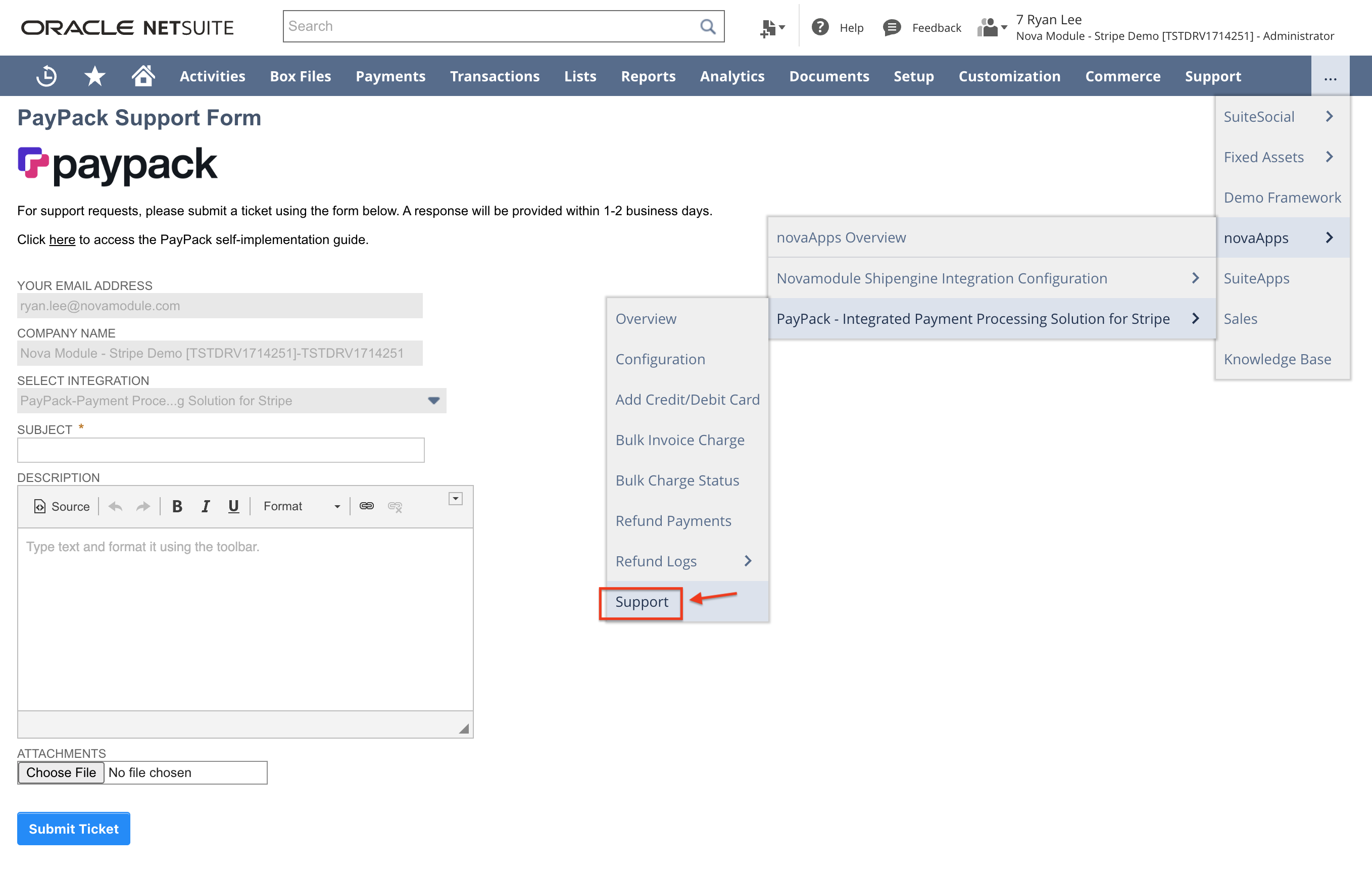Screen dimensions: 1372x872
Task: Toggle Underline formatting
Action: [x=233, y=506]
